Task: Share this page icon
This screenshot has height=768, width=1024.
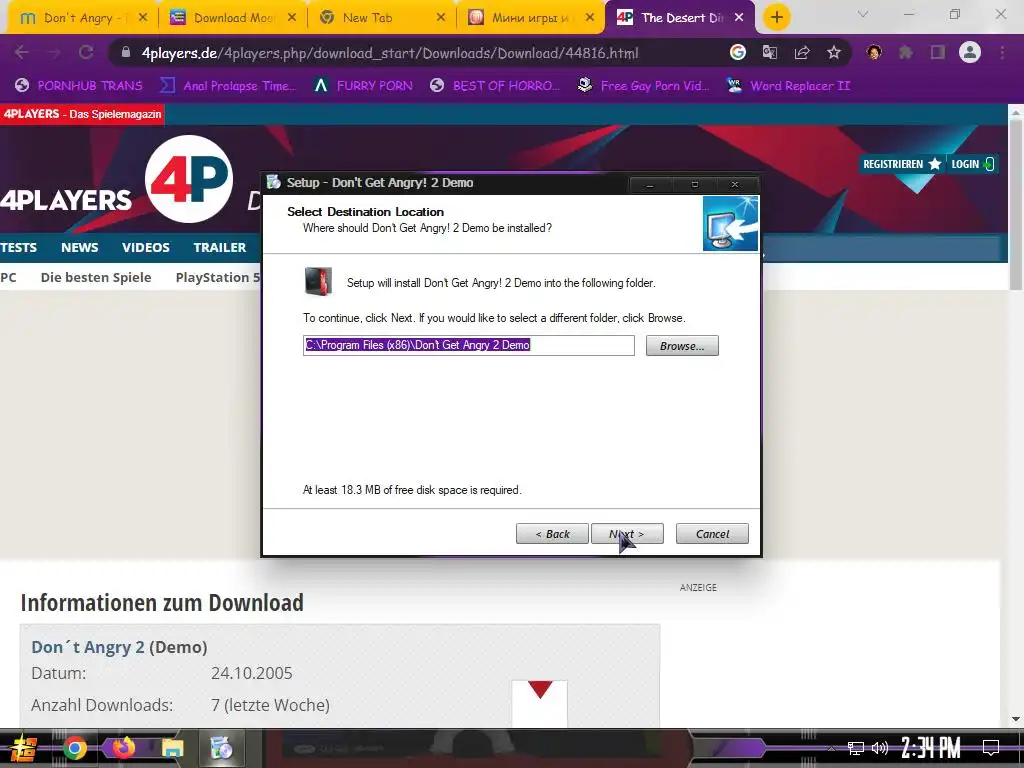Action: (802, 53)
